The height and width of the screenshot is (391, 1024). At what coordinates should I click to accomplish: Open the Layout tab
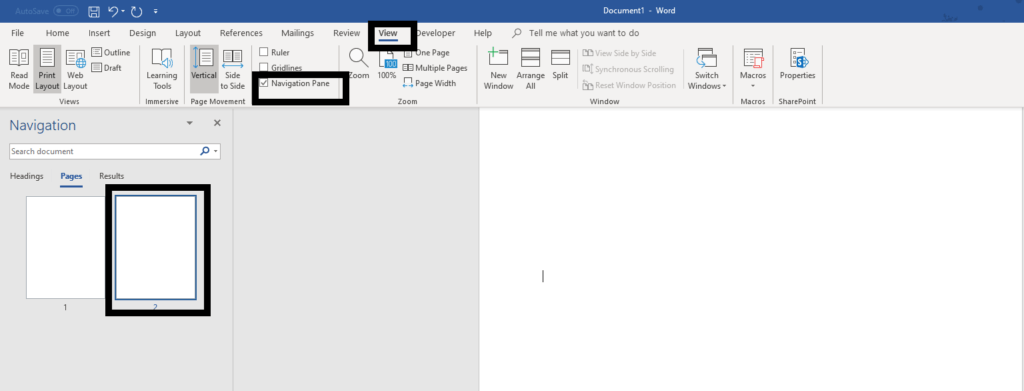[x=188, y=33]
